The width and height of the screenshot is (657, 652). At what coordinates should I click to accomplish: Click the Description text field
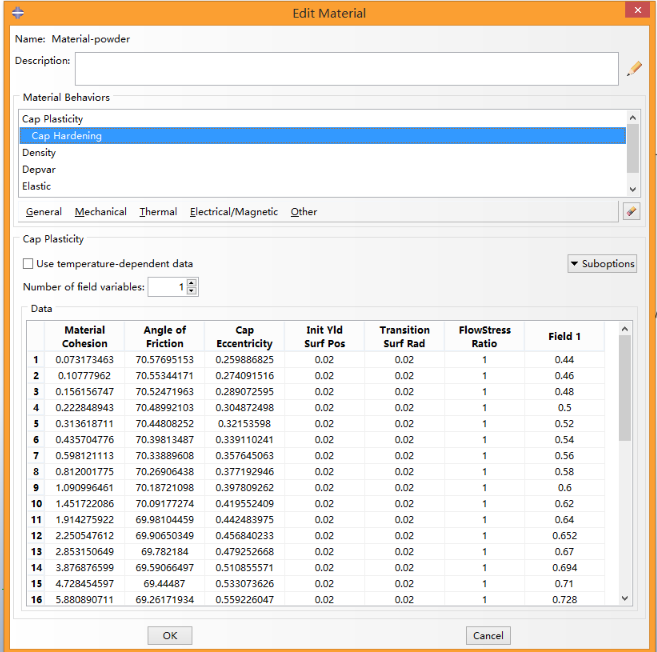(346, 68)
